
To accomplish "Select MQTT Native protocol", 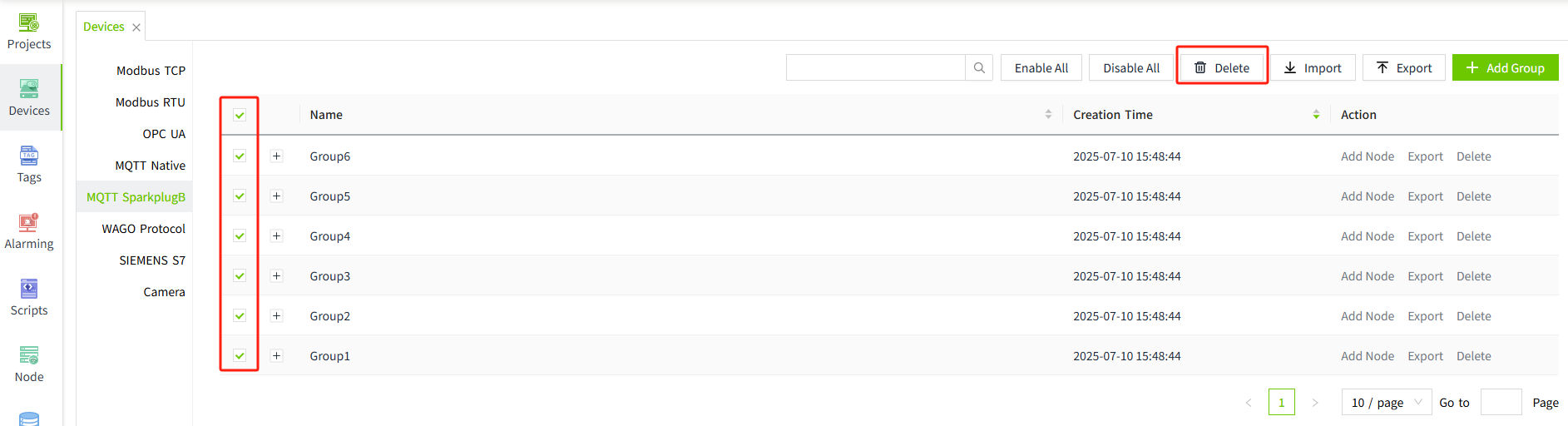I will tap(150, 166).
